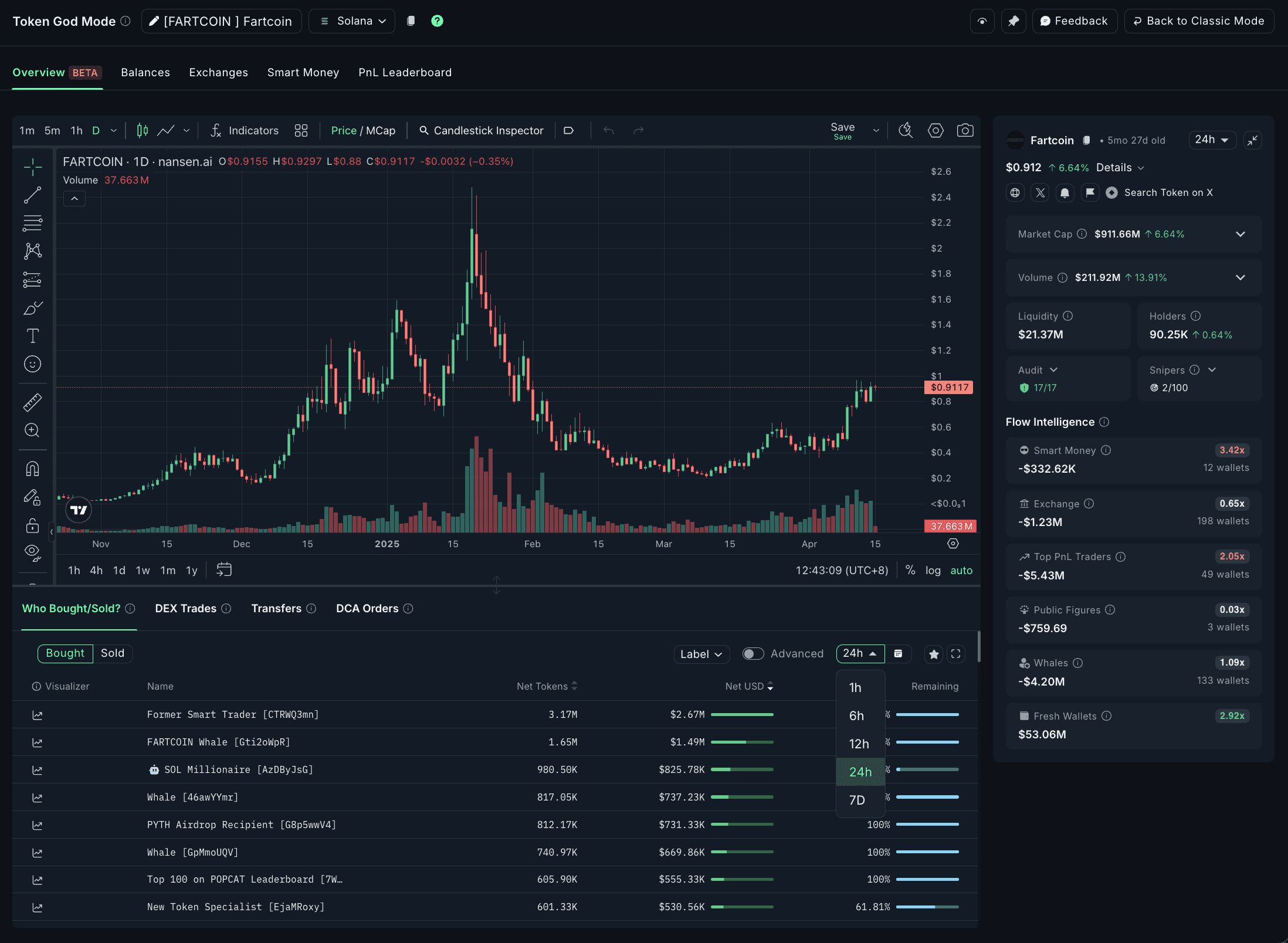Expand the Market Cap details row
Viewport: 1288px width, 943px height.
tap(1240, 234)
